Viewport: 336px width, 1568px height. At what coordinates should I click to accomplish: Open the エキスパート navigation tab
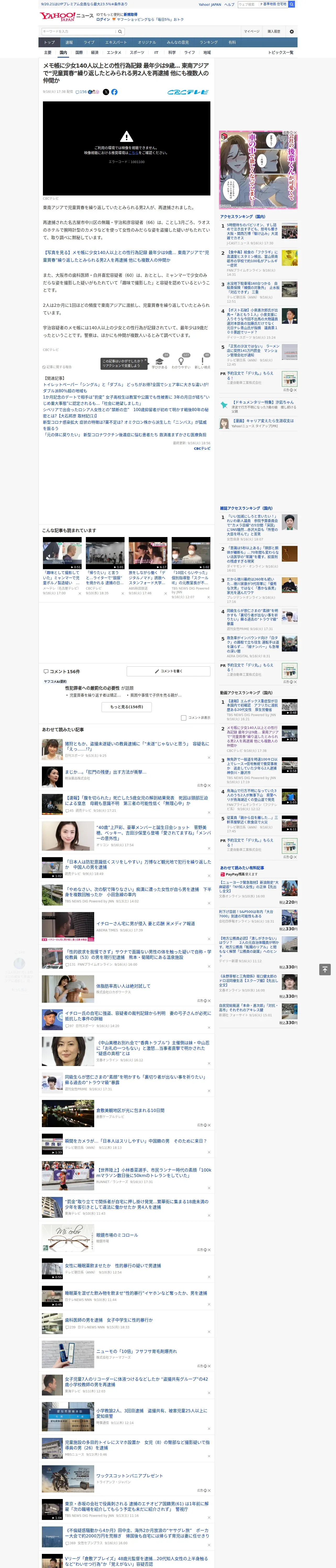[116, 43]
